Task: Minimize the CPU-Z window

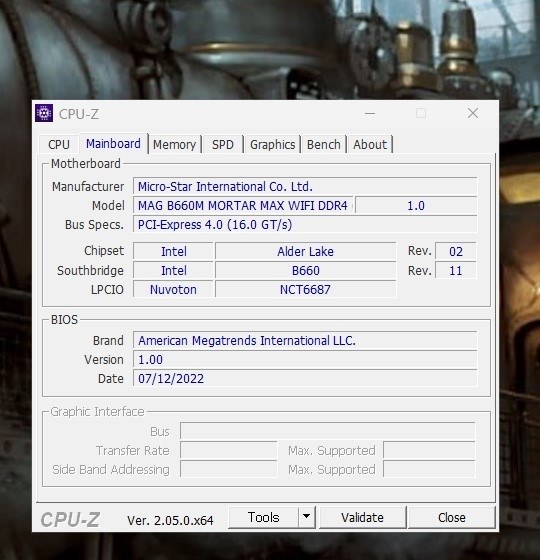Action: click(370, 114)
